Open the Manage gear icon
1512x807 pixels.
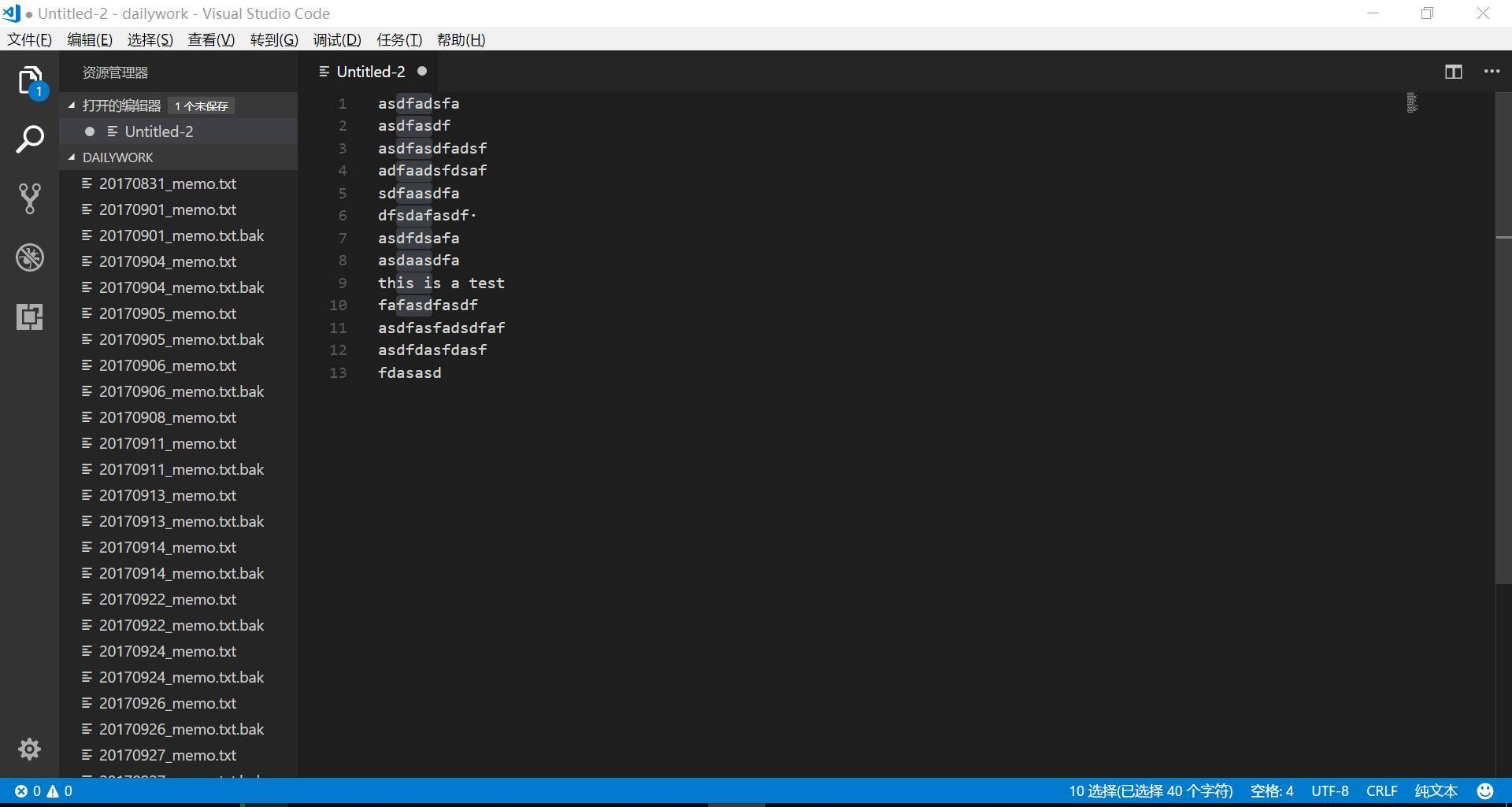30,749
